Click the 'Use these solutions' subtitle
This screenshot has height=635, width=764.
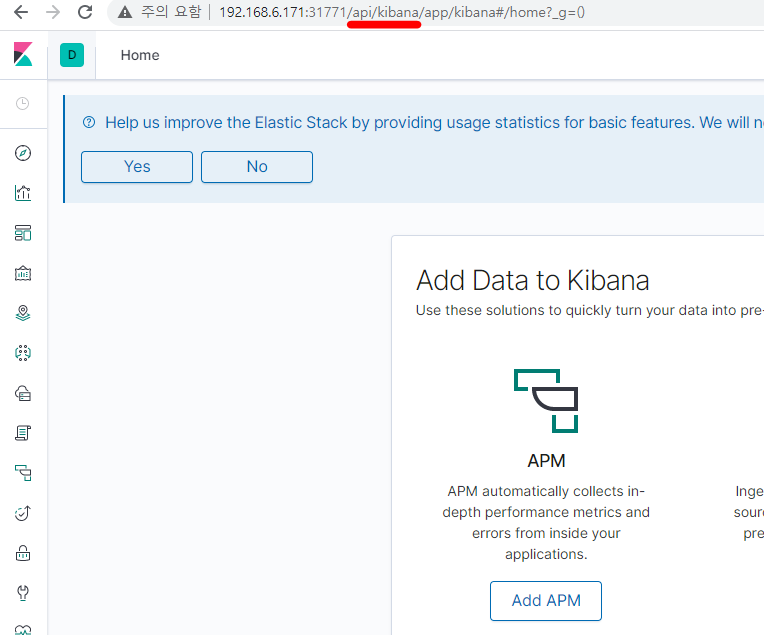(x=590, y=310)
